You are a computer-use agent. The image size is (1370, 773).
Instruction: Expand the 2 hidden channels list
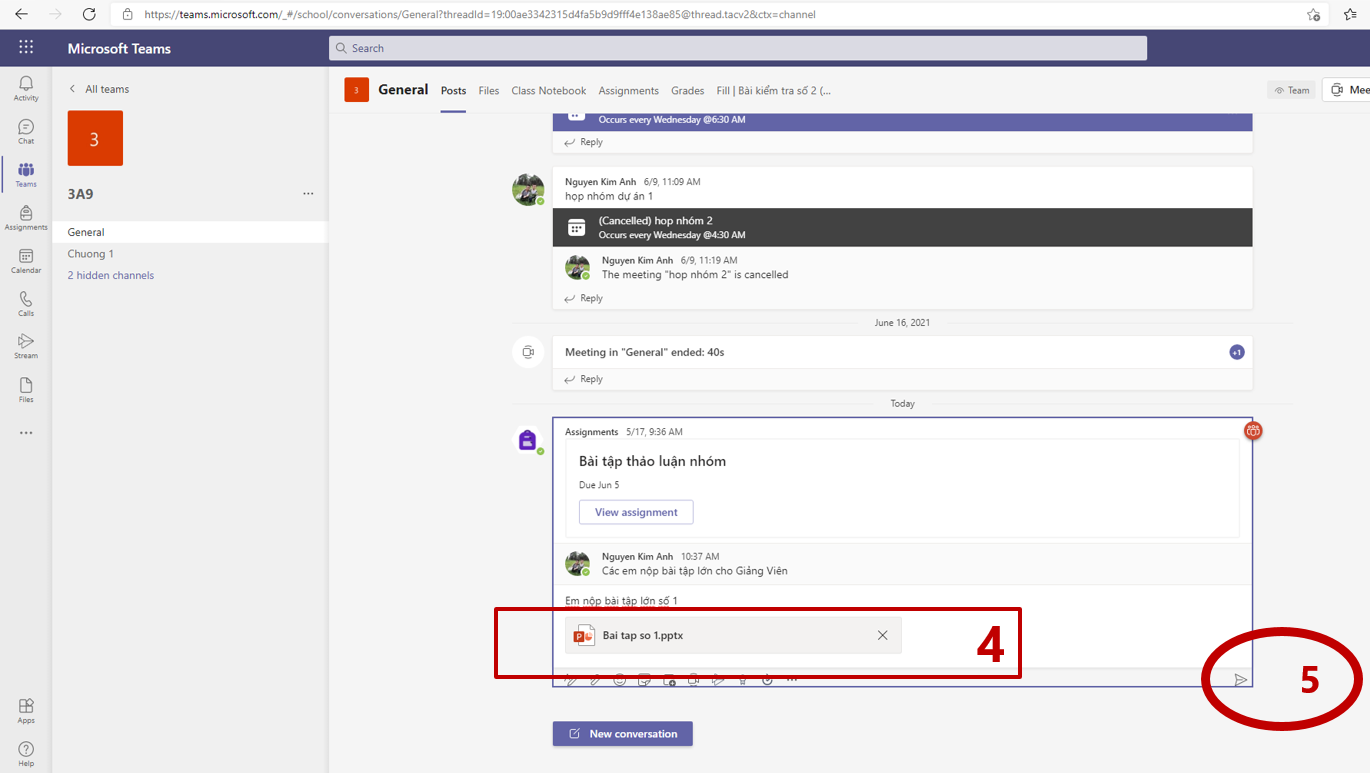(x=111, y=275)
